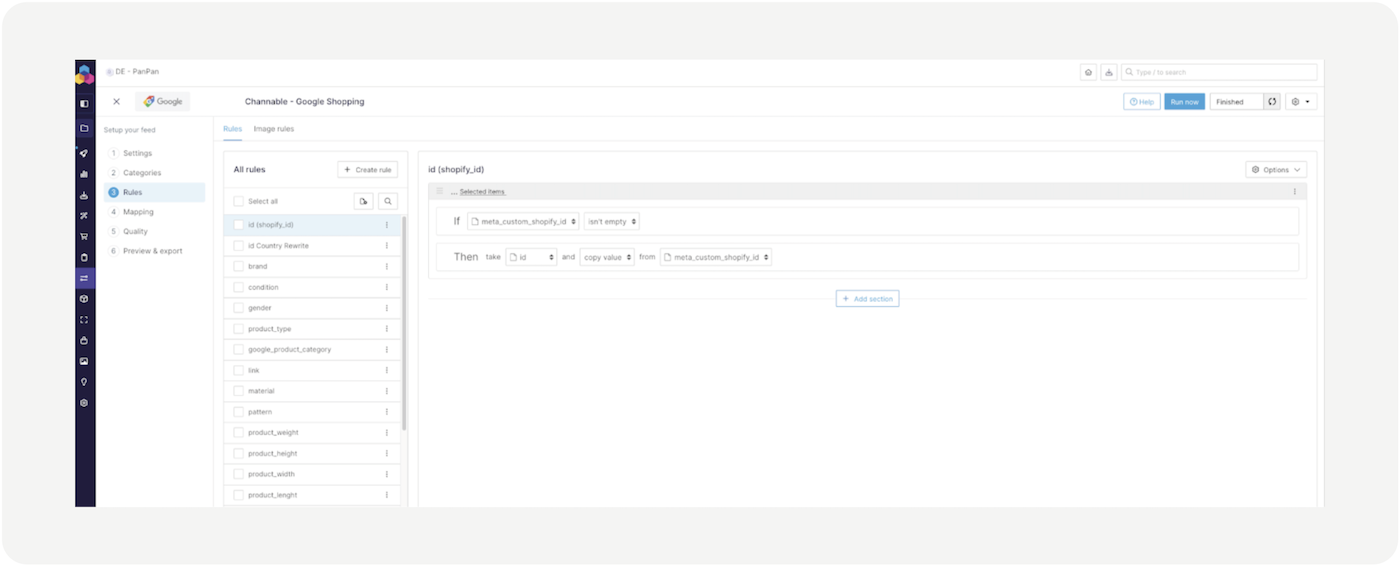Click the search icon in All rules
Image resolution: width=1400 pixels, height=565 pixels.
(x=388, y=201)
